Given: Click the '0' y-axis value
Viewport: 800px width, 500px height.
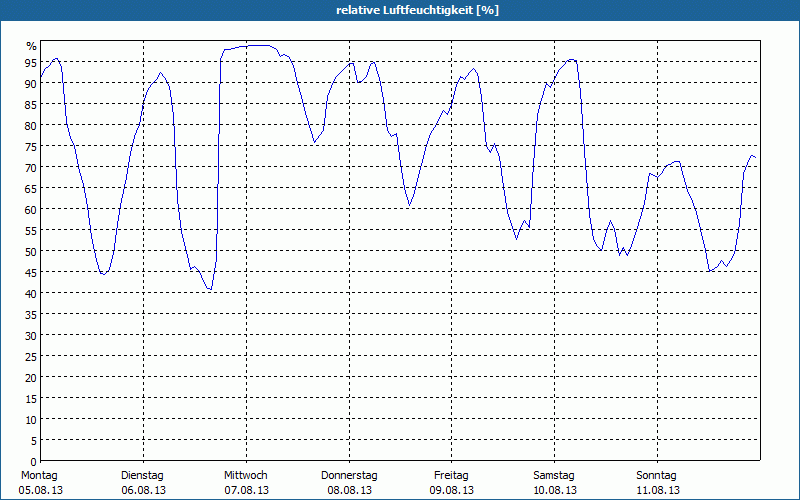Looking at the screenshot, I should pyautogui.click(x=34, y=462).
